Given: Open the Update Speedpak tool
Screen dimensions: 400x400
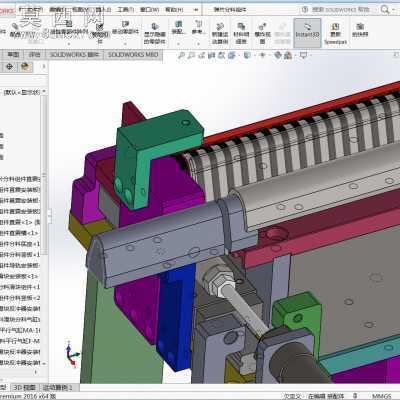Looking at the screenshot, I should tap(335, 33).
